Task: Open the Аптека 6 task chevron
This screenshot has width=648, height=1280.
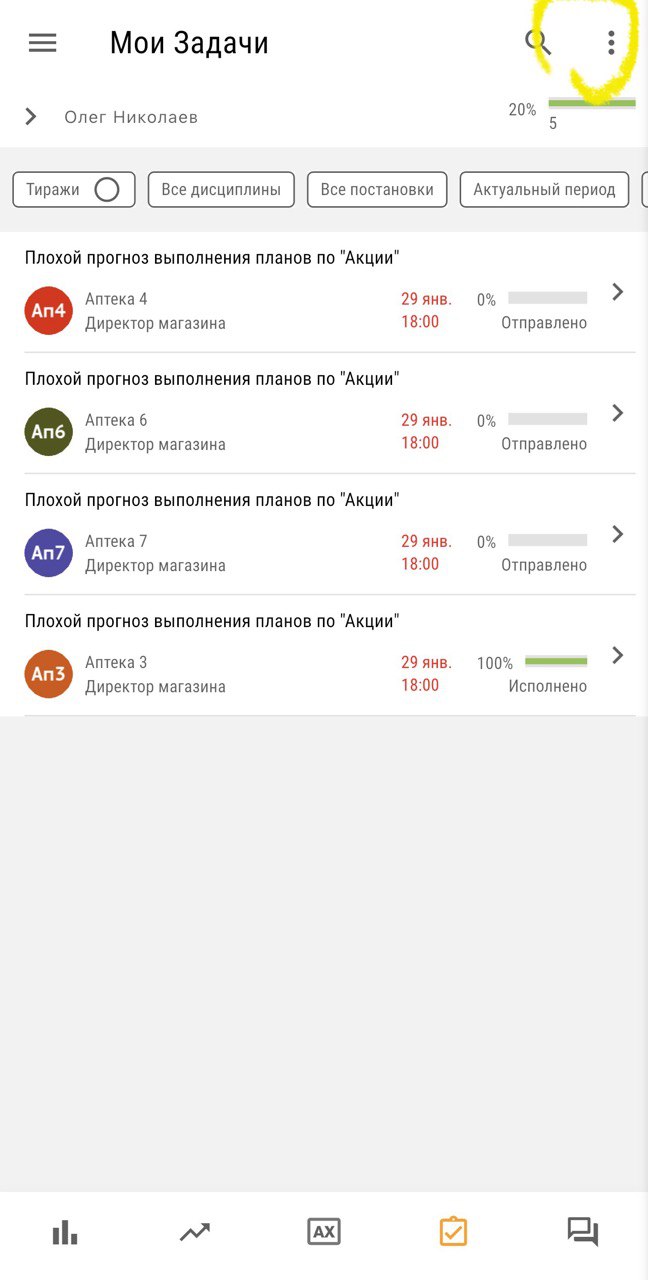Action: [x=618, y=413]
